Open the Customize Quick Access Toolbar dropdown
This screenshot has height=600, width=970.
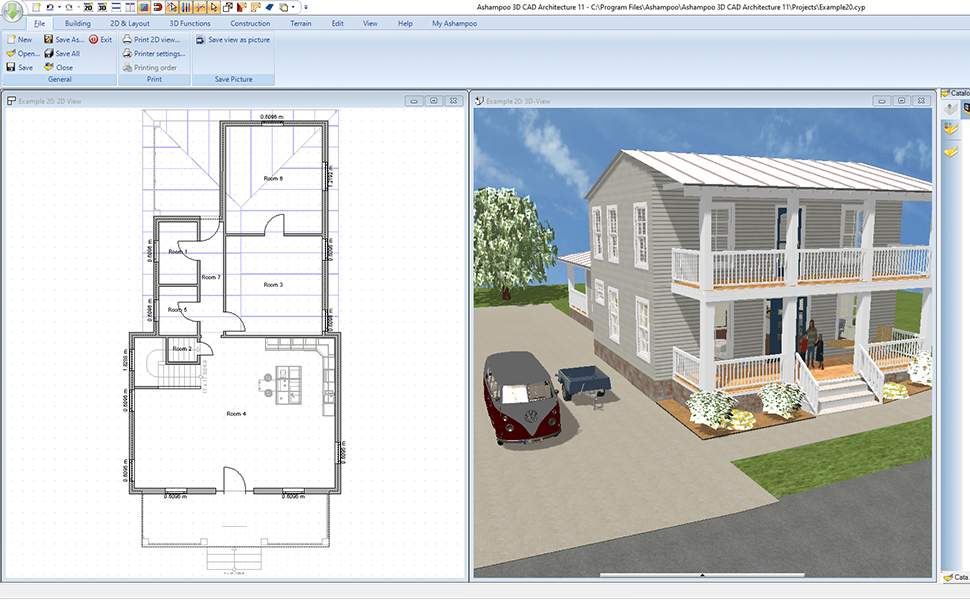click(306, 7)
